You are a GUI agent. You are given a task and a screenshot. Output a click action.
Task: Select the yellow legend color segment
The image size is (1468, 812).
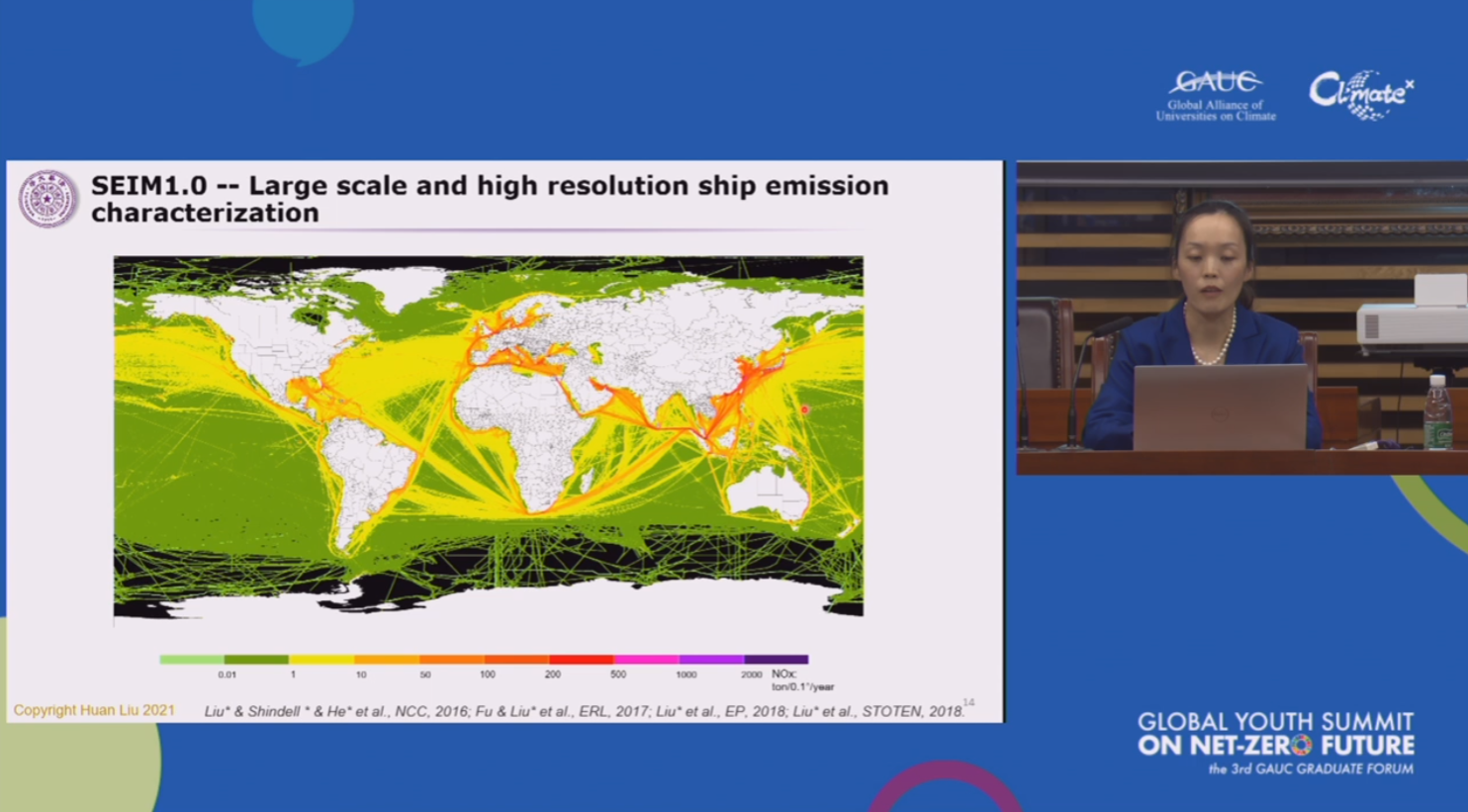click(321, 659)
